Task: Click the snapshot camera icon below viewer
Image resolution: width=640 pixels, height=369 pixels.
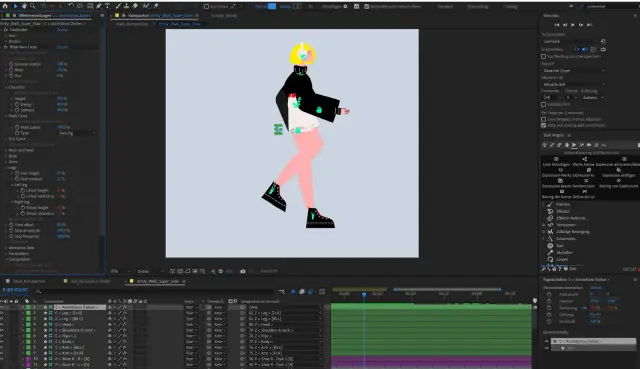Action: pos(243,271)
